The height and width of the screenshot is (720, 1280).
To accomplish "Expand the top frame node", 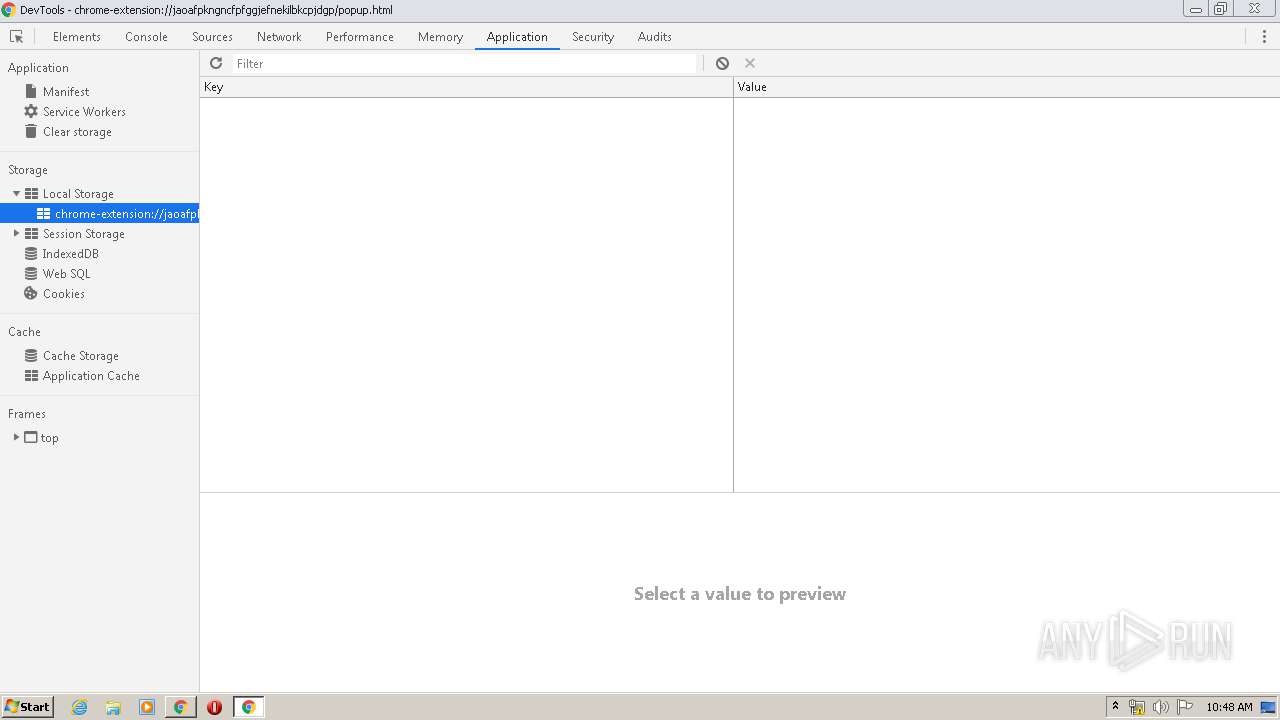I will tap(16, 437).
